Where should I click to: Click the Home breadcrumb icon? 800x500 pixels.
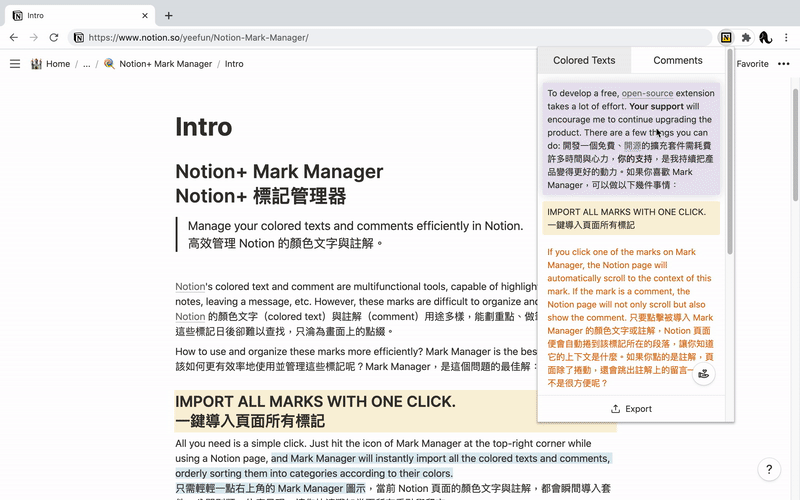(36, 64)
